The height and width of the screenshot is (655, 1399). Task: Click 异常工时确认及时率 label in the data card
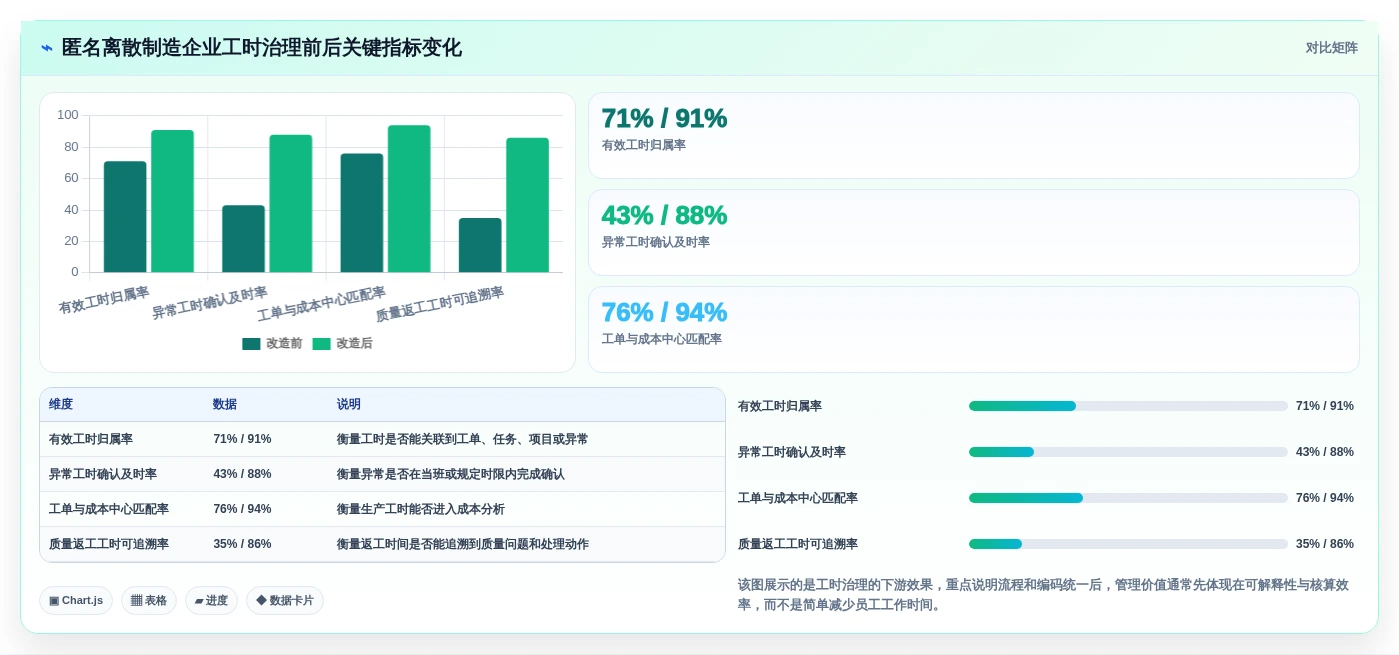point(655,242)
